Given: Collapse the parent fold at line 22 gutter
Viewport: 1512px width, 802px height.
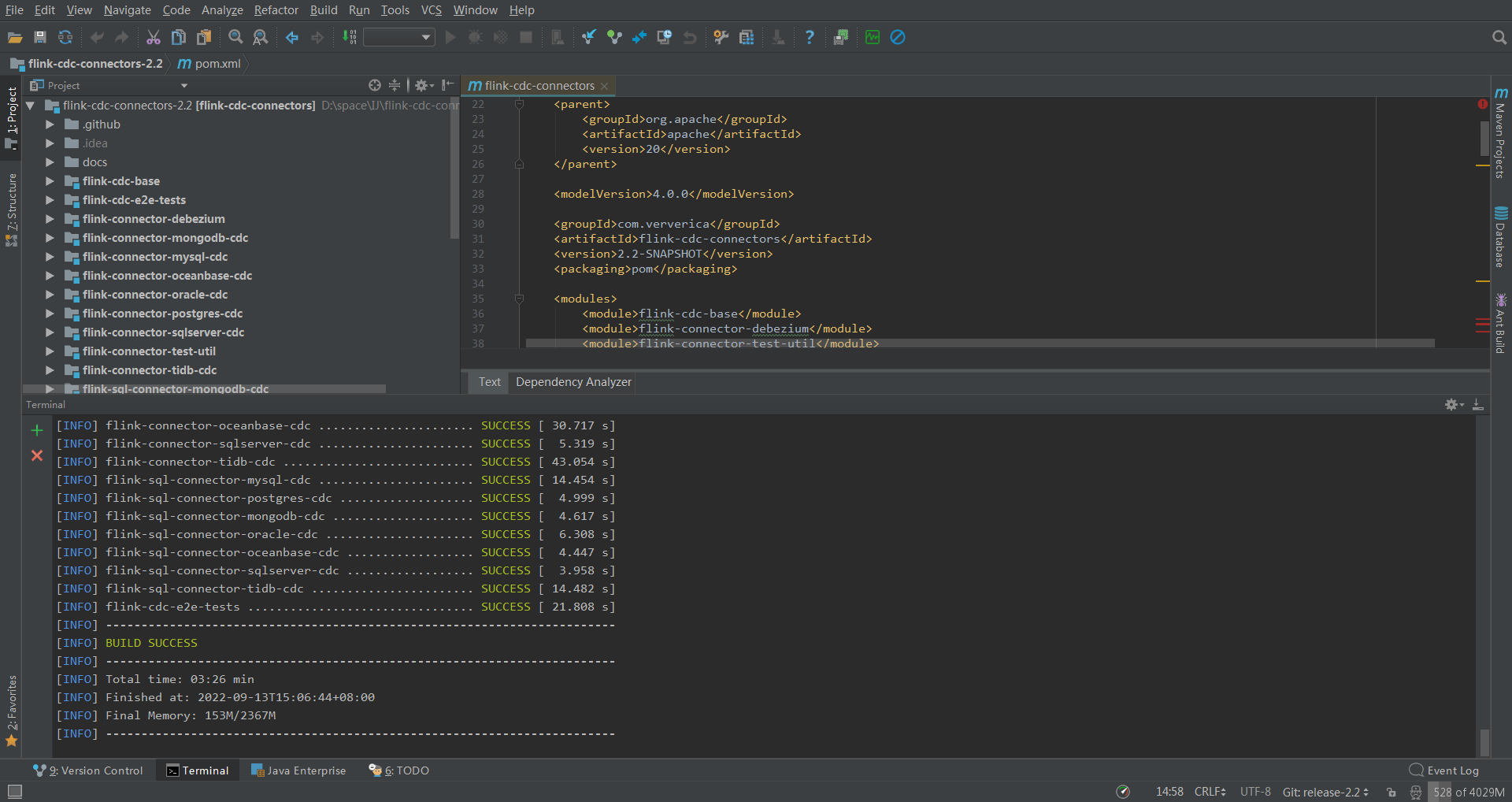Looking at the screenshot, I should tap(519, 104).
